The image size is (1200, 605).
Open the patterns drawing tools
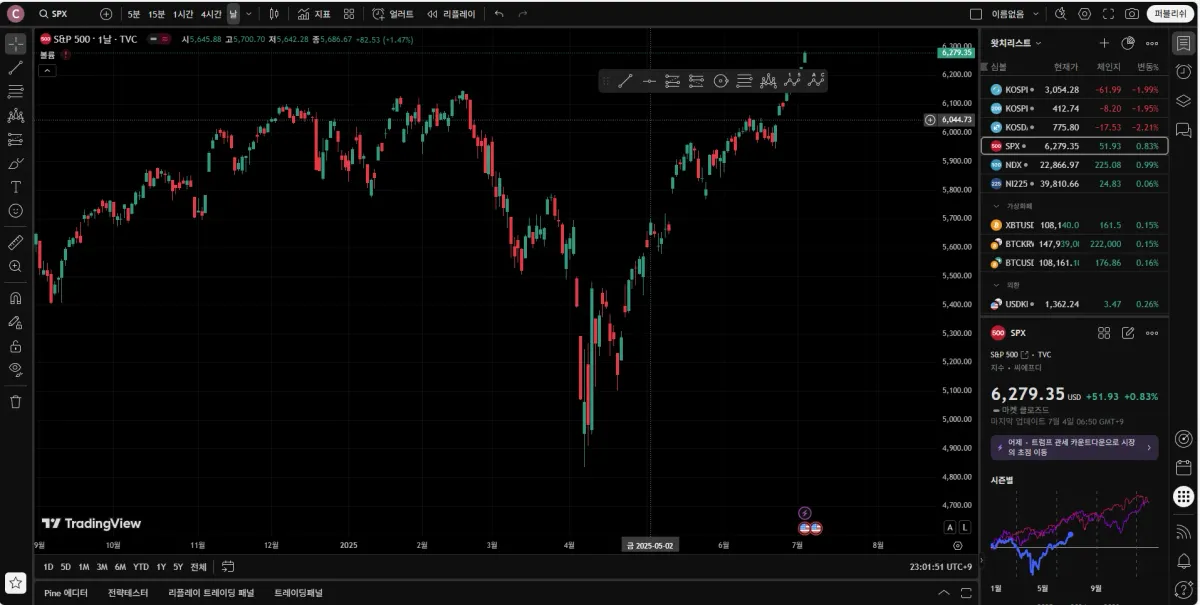coord(15,116)
